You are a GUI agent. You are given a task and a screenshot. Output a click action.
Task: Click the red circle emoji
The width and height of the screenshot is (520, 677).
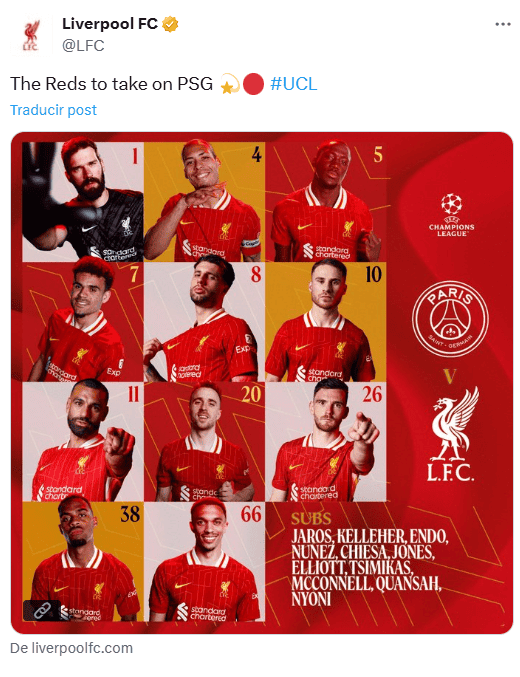254,84
